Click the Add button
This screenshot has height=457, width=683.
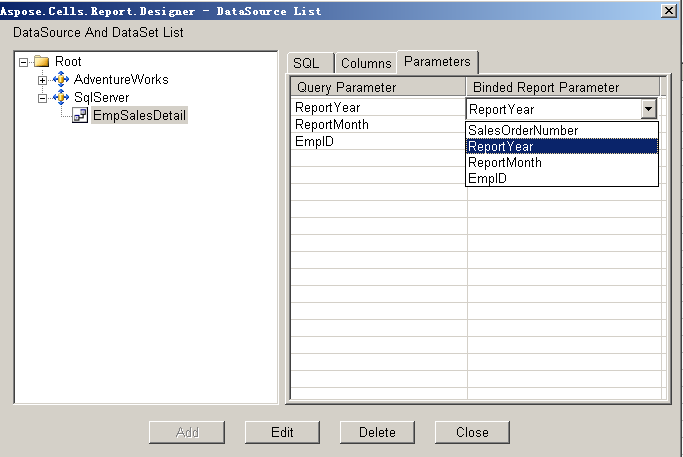(187, 432)
